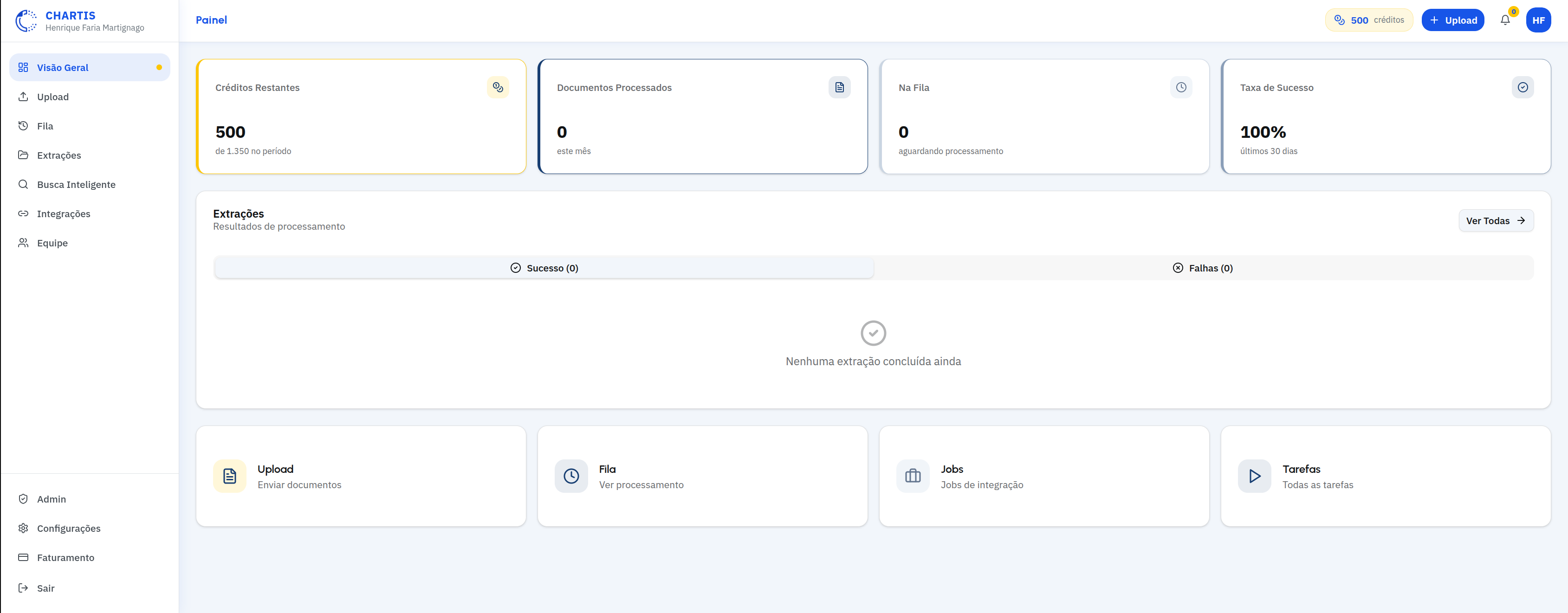1568x613 pixels.
Task: Select the Sucesso (0) tab
Action: coord(544,268)
